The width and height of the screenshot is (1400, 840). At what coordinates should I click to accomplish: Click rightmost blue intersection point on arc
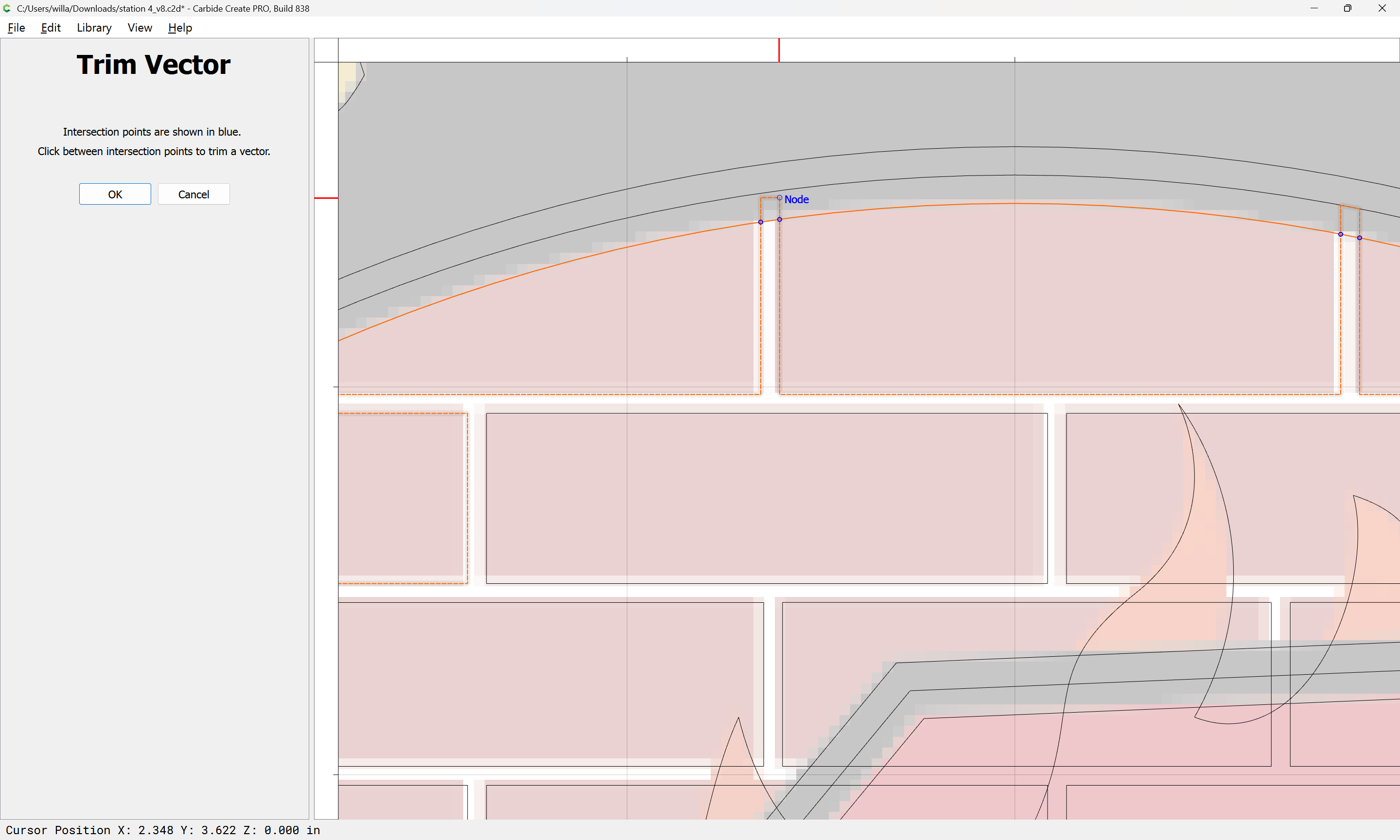click(x=1359, y=238)
